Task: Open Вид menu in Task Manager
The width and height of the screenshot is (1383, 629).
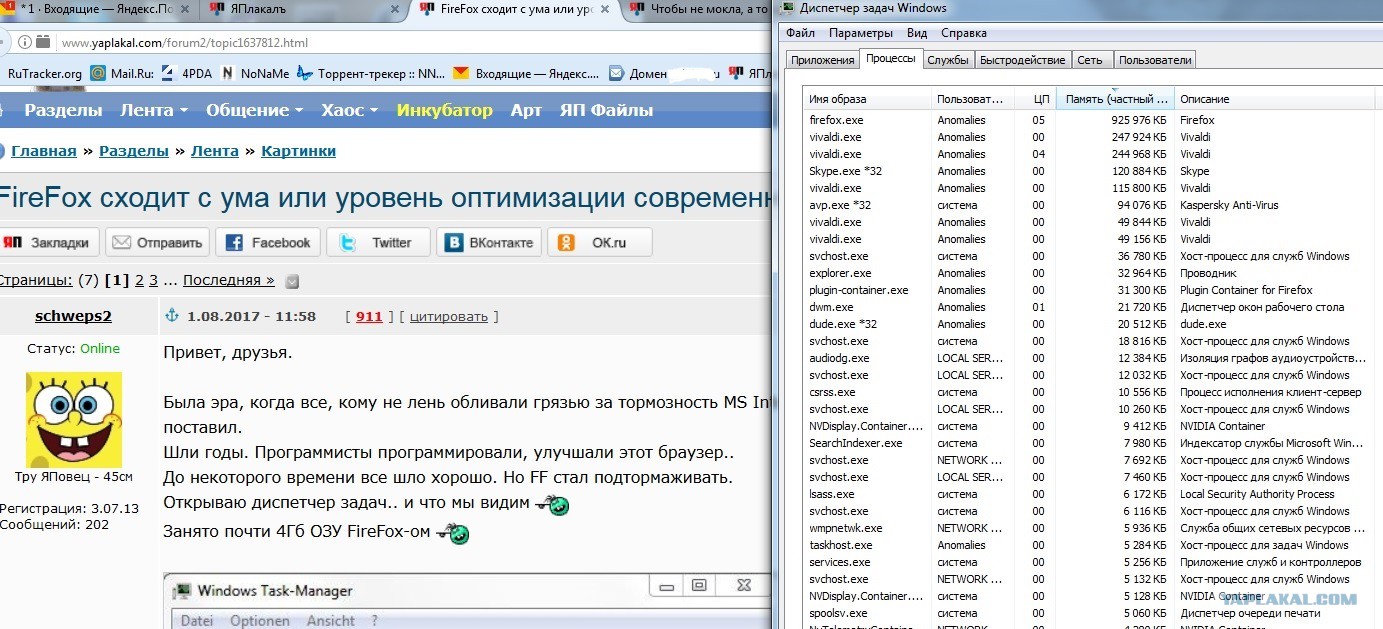Action: click(917, 33)
